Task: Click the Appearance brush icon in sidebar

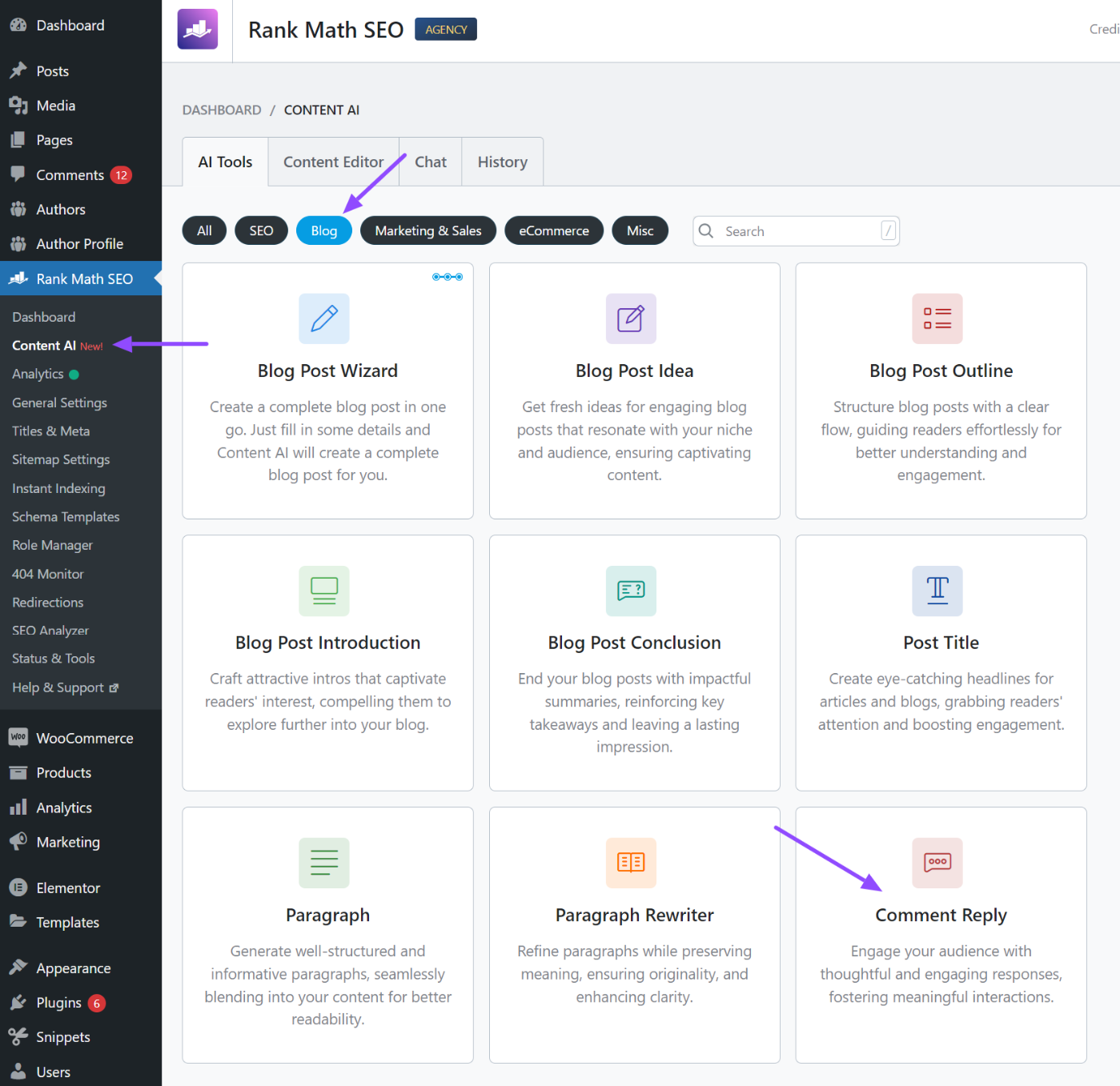Action: click(x=18, y=968)
